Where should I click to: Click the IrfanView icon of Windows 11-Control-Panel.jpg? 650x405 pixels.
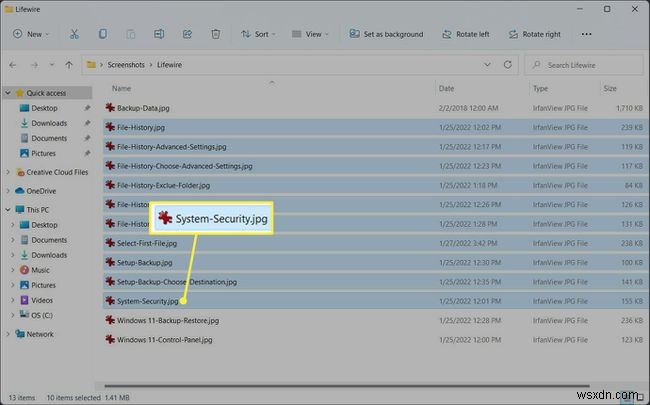(110, 340)
